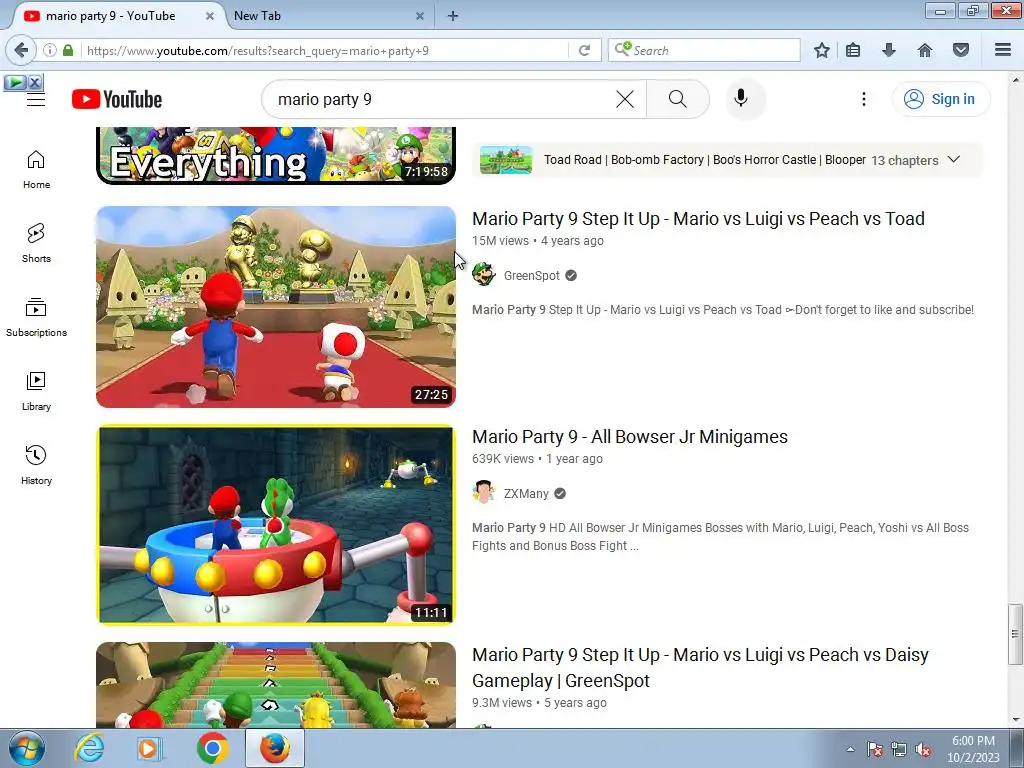The width and height of the screenshot is (1024, 768).
Task: Open the Firefox downloads arrow
Action: pyautogui.click(x=889, y=50)
